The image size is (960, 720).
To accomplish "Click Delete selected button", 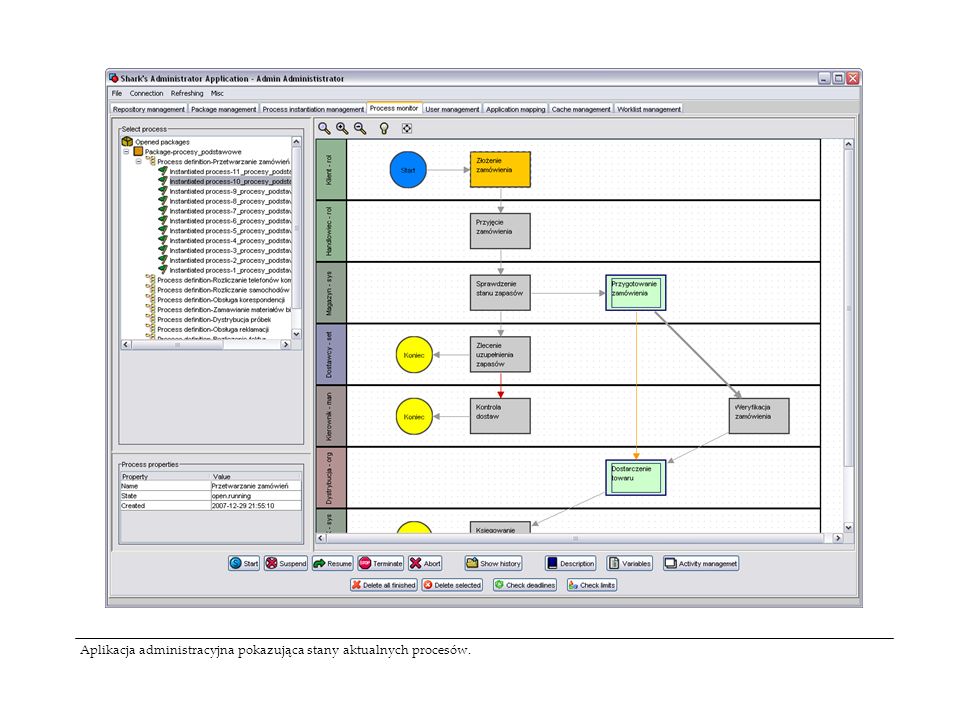I will click(452, 585).
